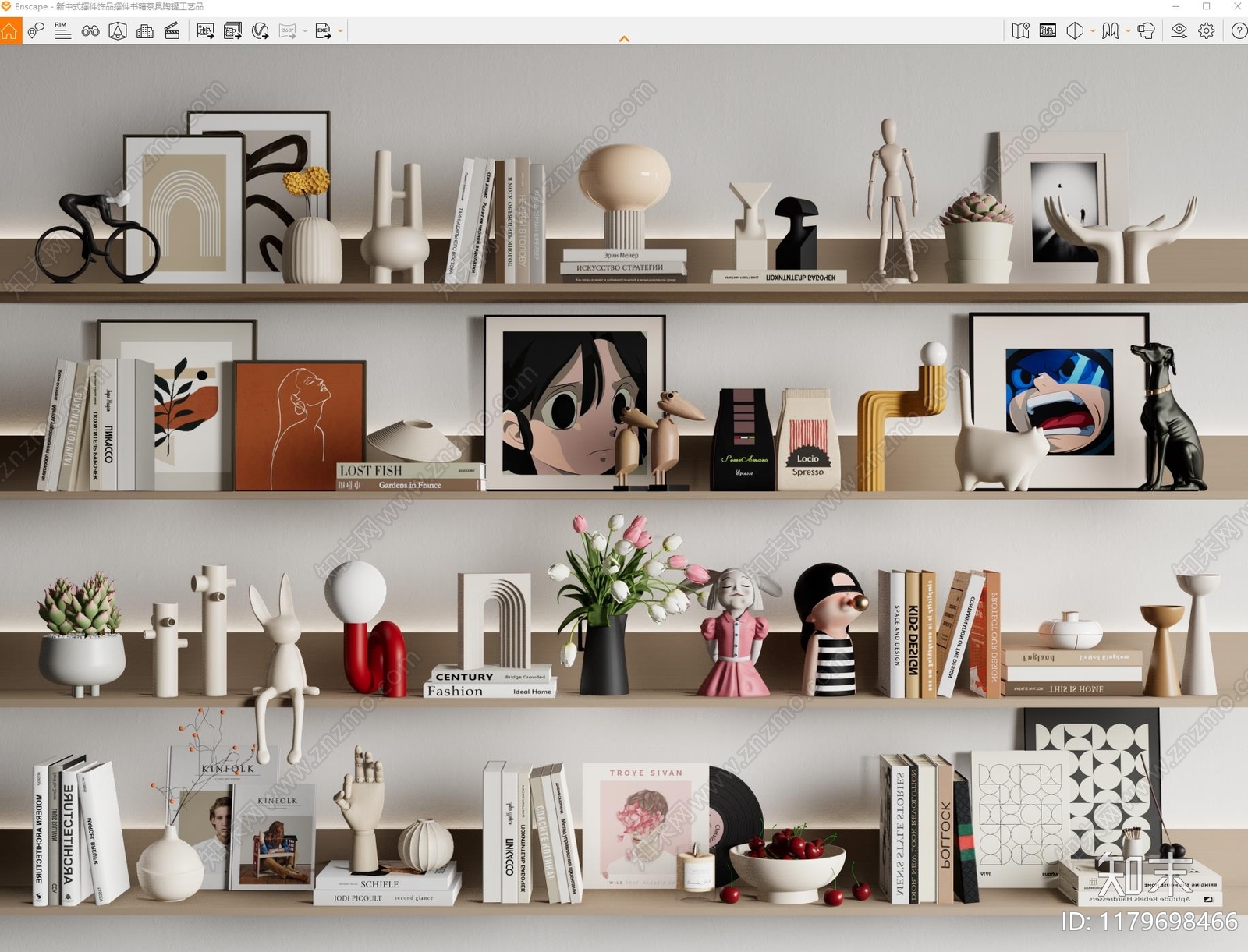Toggle the mini map icon
Screen dimensions: 1248x952
[1020, 31]
